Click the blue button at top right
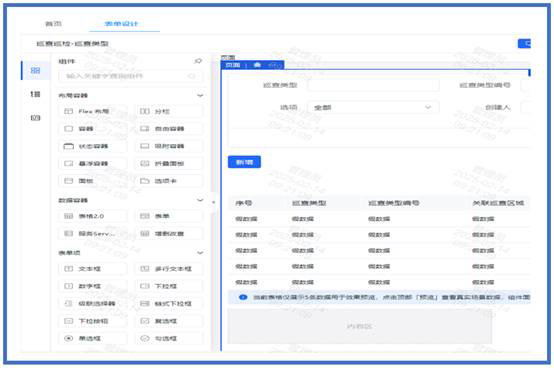 [x=524, y=43]
